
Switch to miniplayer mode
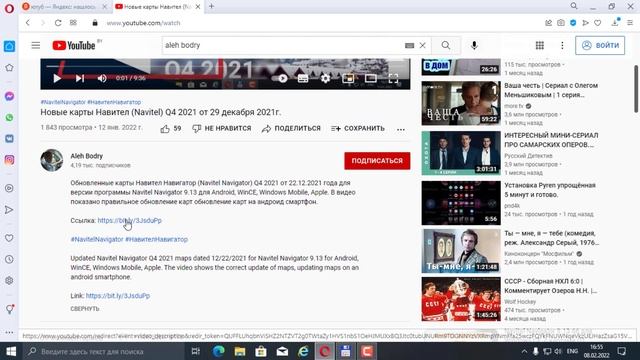348,78
